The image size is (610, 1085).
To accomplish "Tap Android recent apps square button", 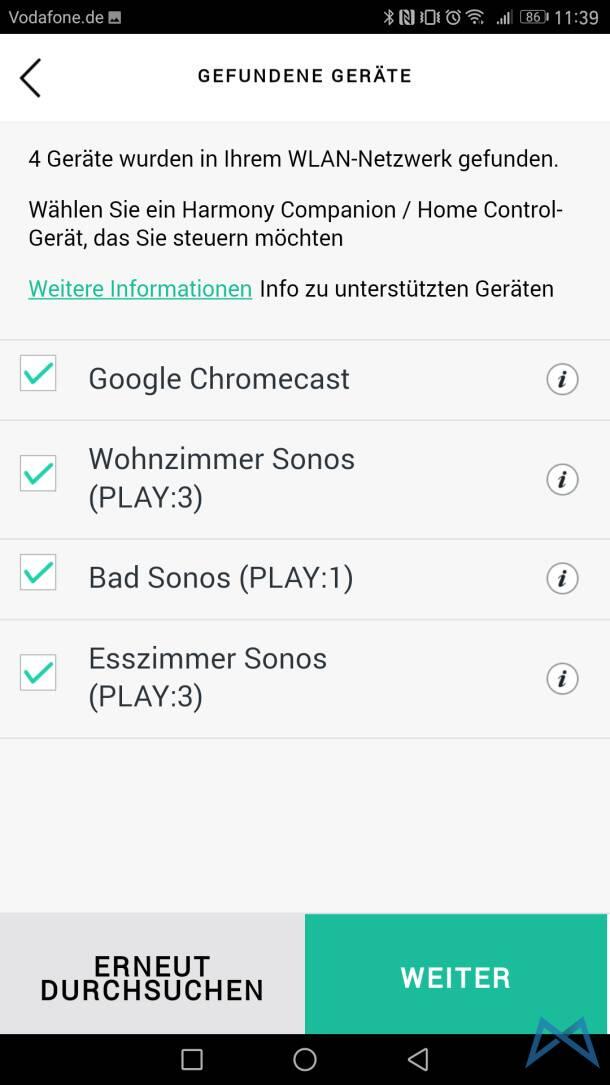I will (x=192, y=1059).
